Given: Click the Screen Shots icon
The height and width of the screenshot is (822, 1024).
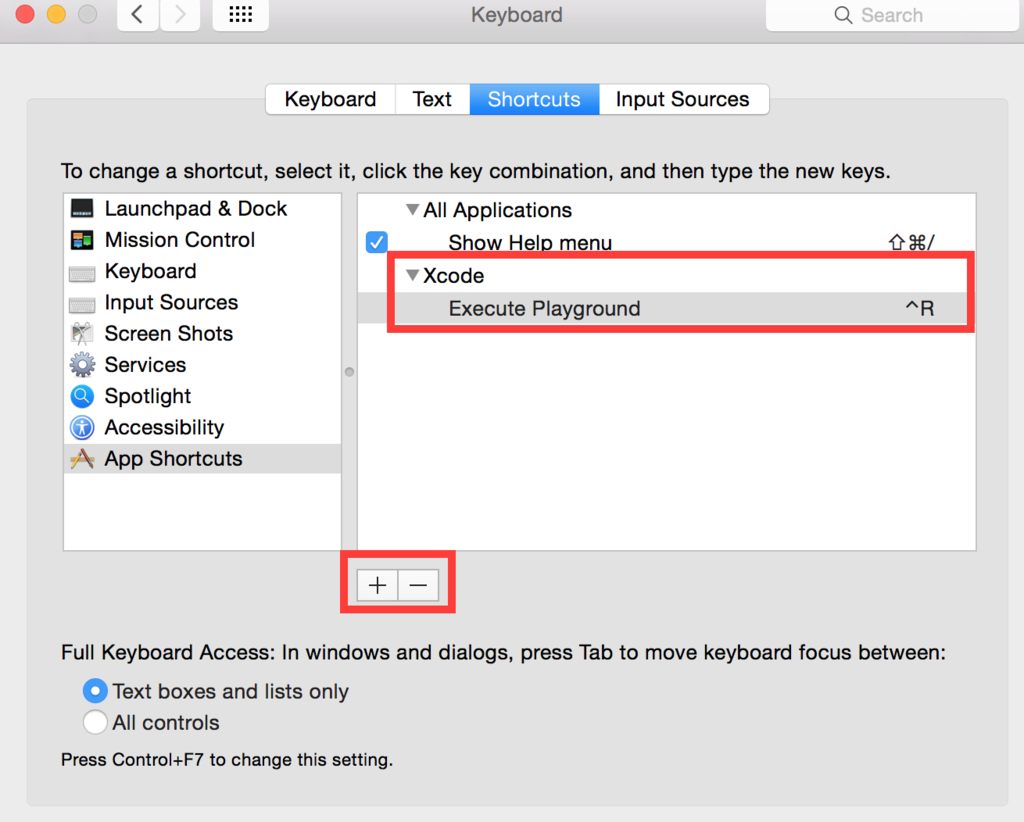Looking at the screenshot, I should pos(82,334).
